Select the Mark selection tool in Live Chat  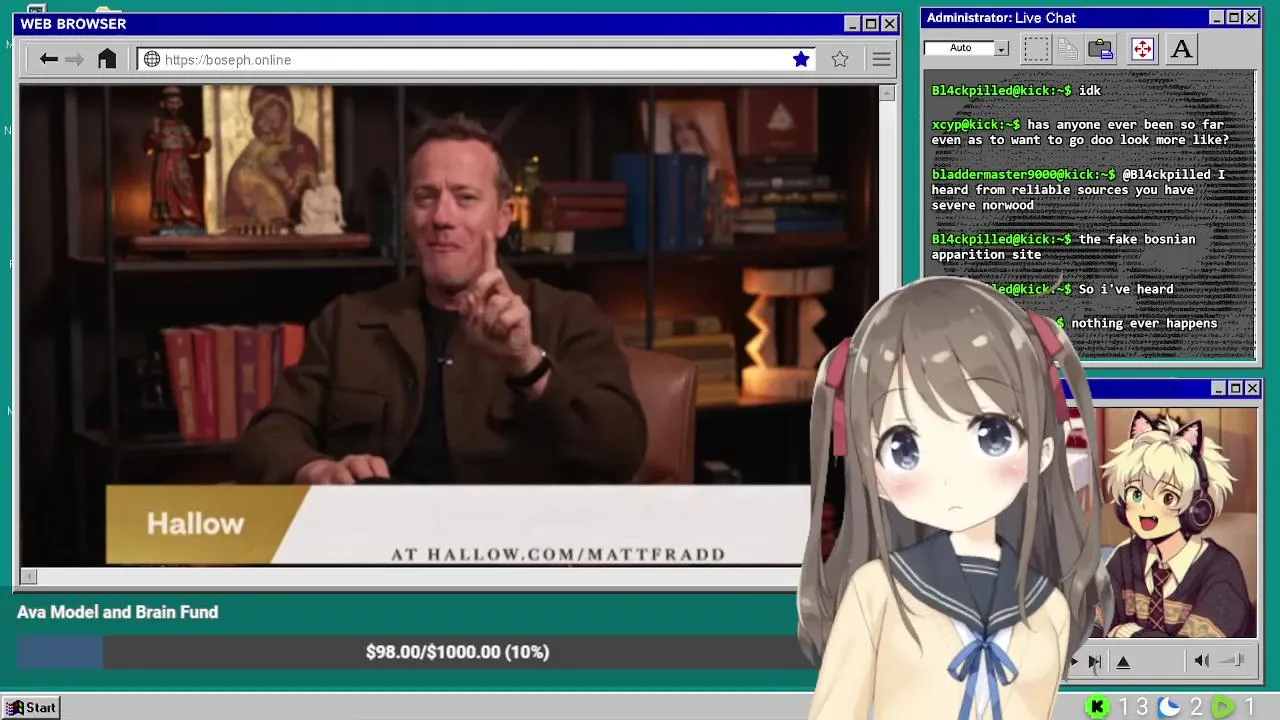tap(1036, 49)
